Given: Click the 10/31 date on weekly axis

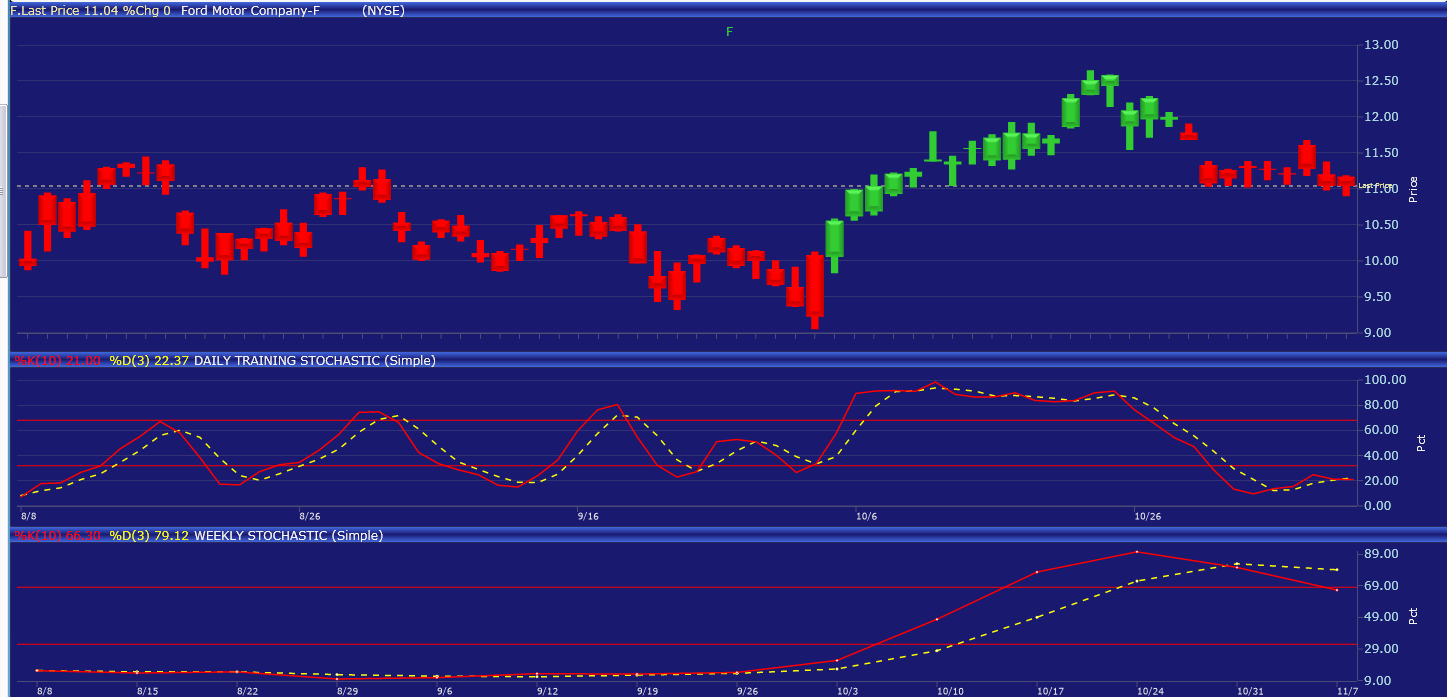Looking at the screenshot, I should (1250, 691).
